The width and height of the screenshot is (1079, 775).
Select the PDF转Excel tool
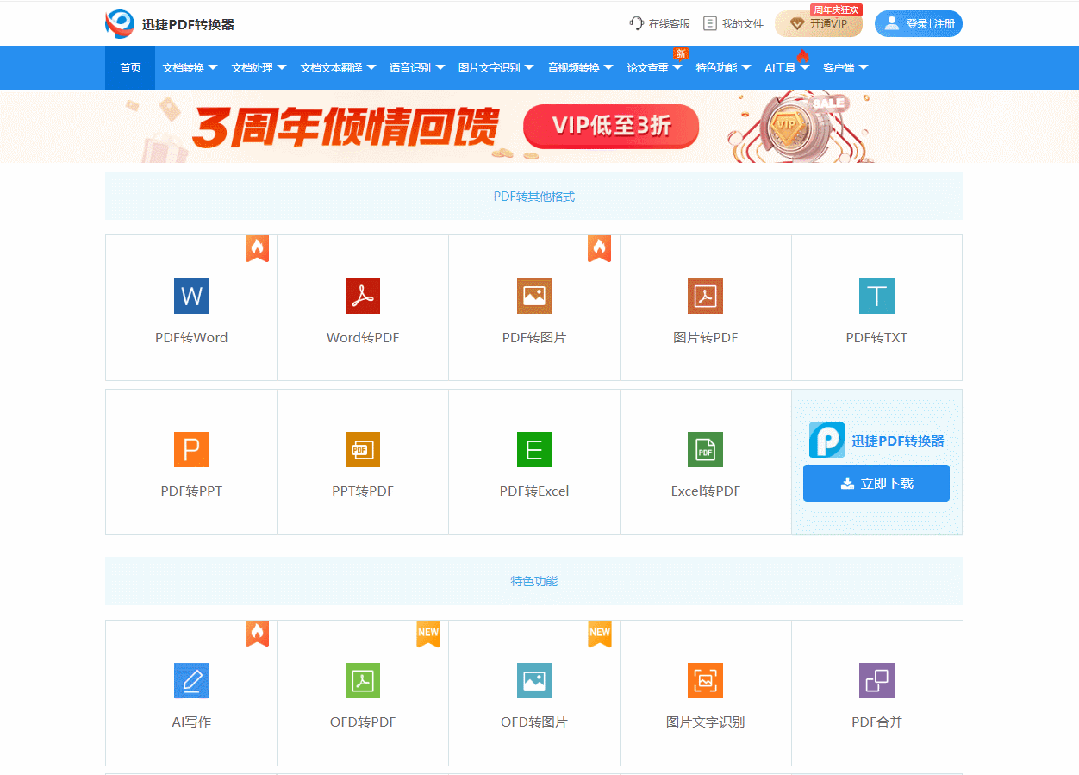click(534, 461)
